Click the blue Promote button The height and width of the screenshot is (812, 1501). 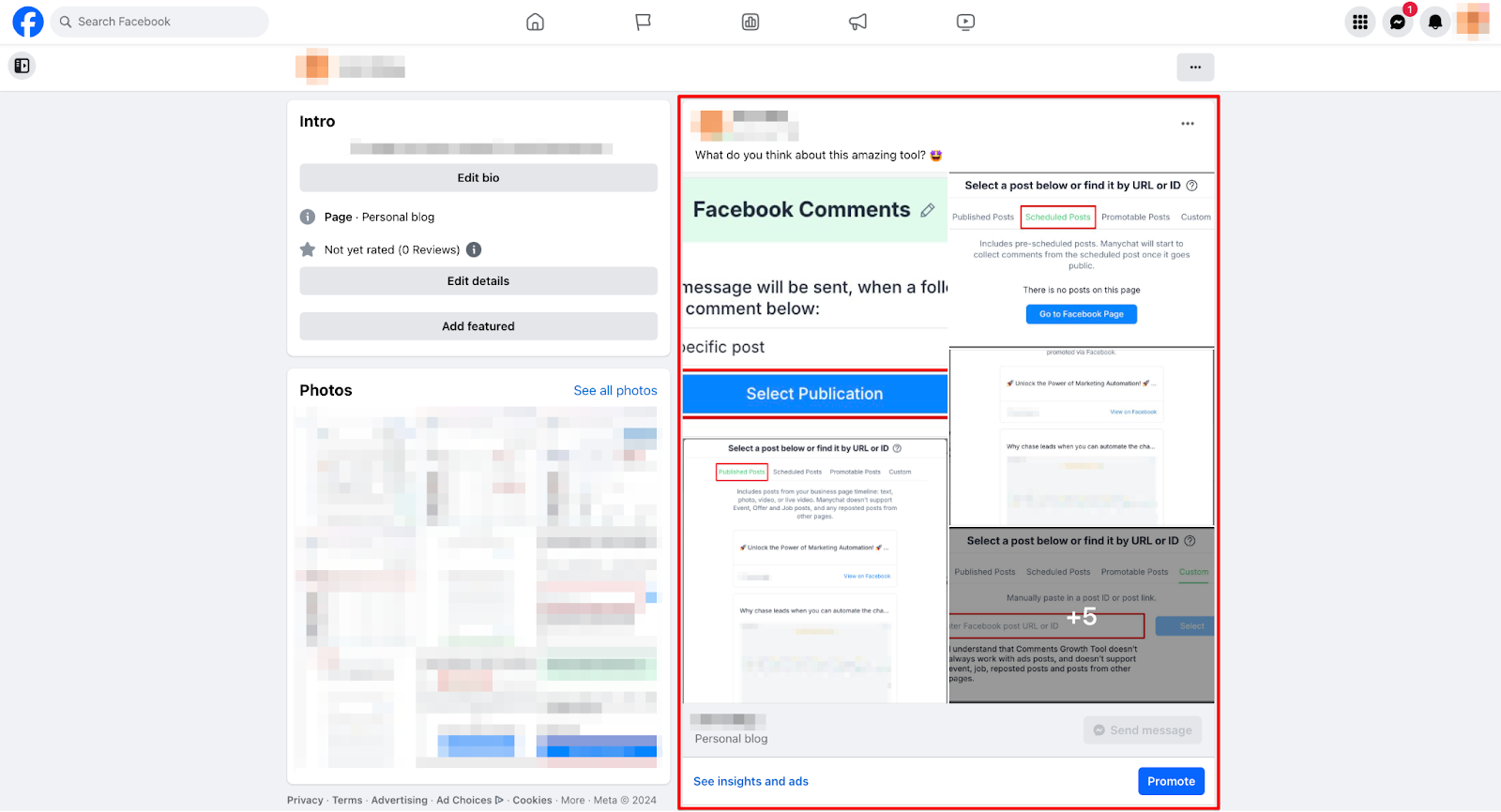tap(1171, 781)
